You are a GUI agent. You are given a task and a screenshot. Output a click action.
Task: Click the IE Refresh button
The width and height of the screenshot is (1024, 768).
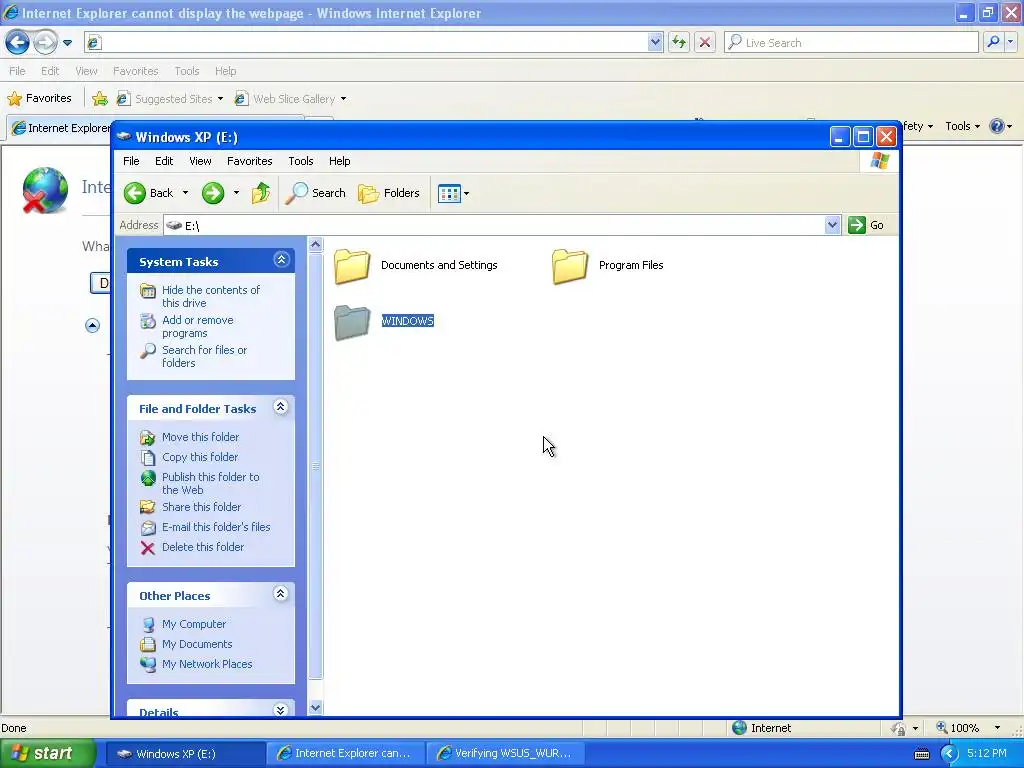[679, 42]
